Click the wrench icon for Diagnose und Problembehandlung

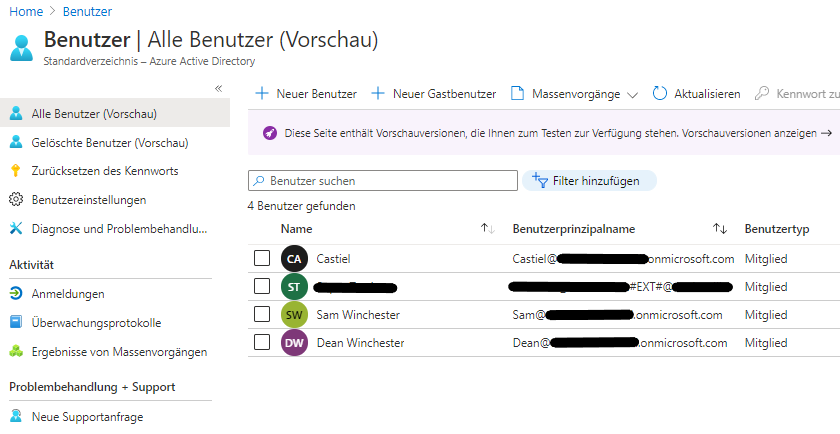[16, 228]
